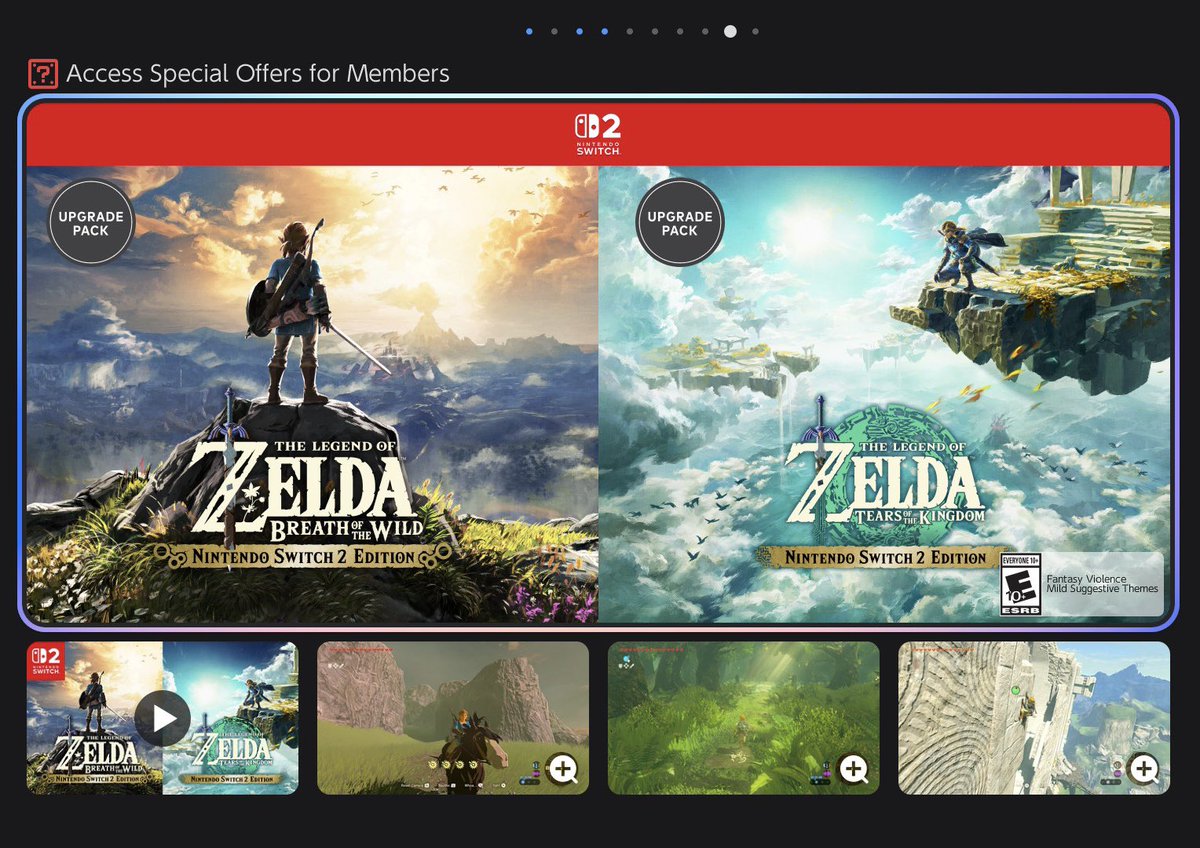The height and width of the screenshot is (848, 1200).
Task: Open the Tears of the Kingdom cover art
Action: click(x=884, y=395)
